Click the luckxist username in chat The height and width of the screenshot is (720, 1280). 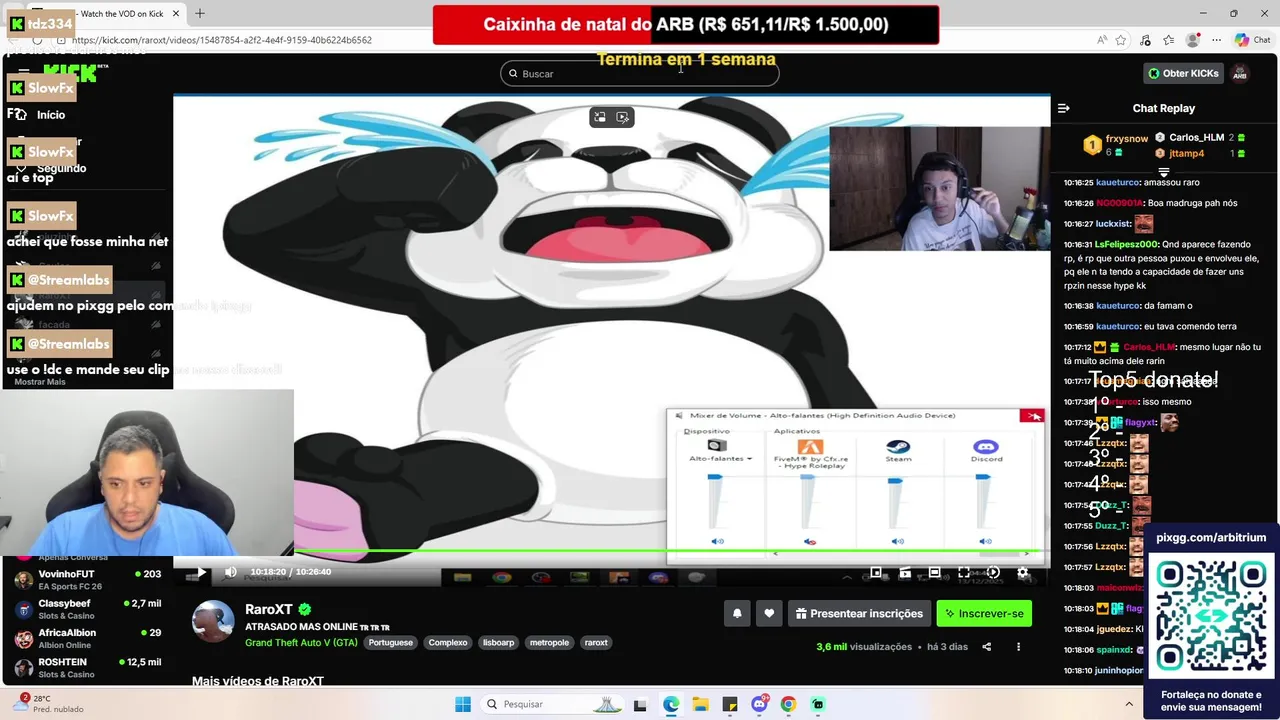[1112, 224]
